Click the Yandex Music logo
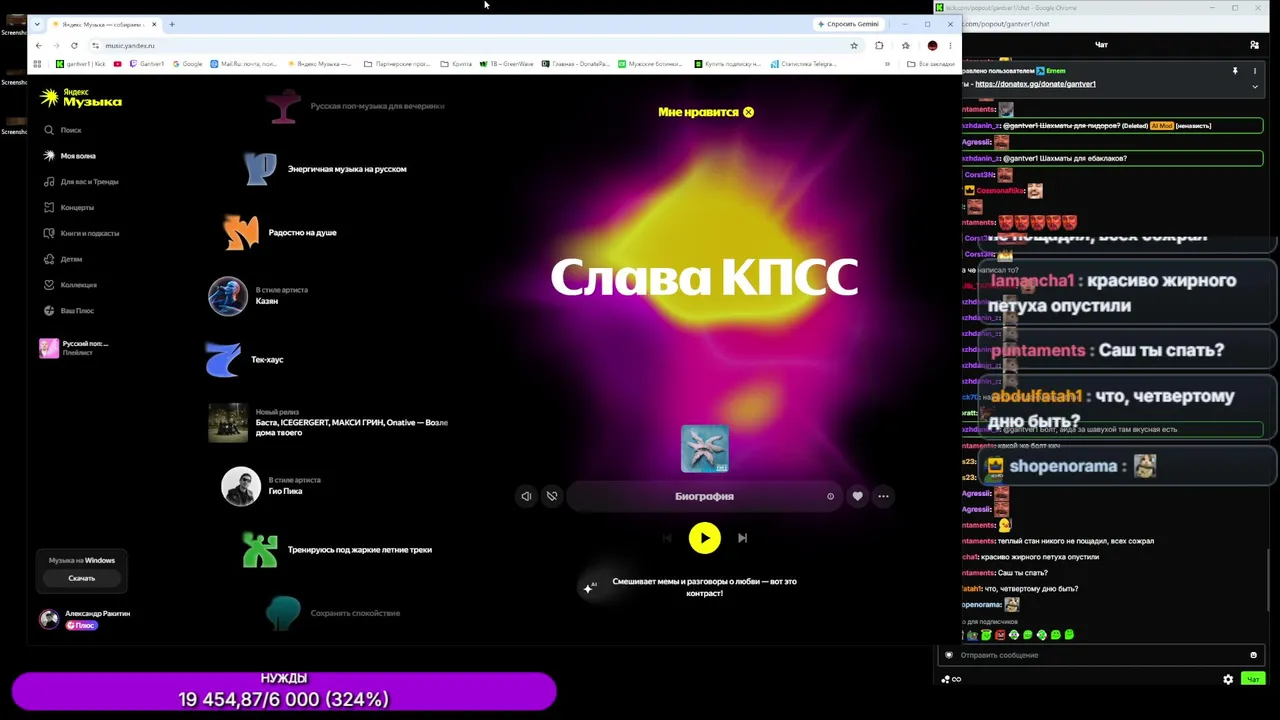Viewport: 1280px width, 720px height. tap(81, 97)
